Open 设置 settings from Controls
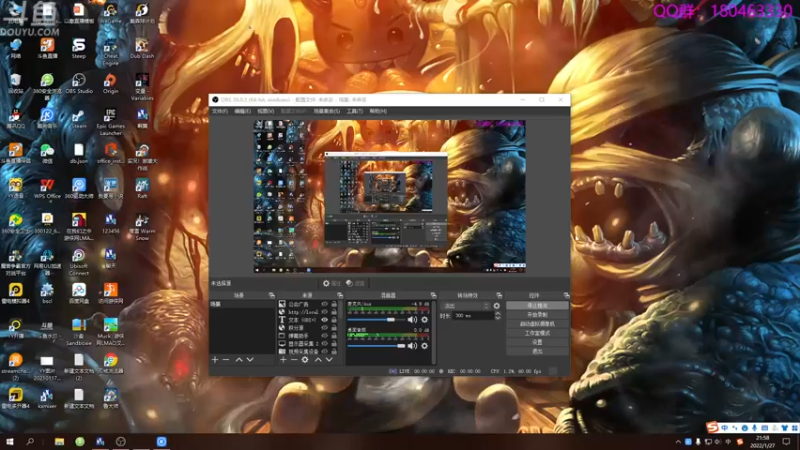 [537, 342]
